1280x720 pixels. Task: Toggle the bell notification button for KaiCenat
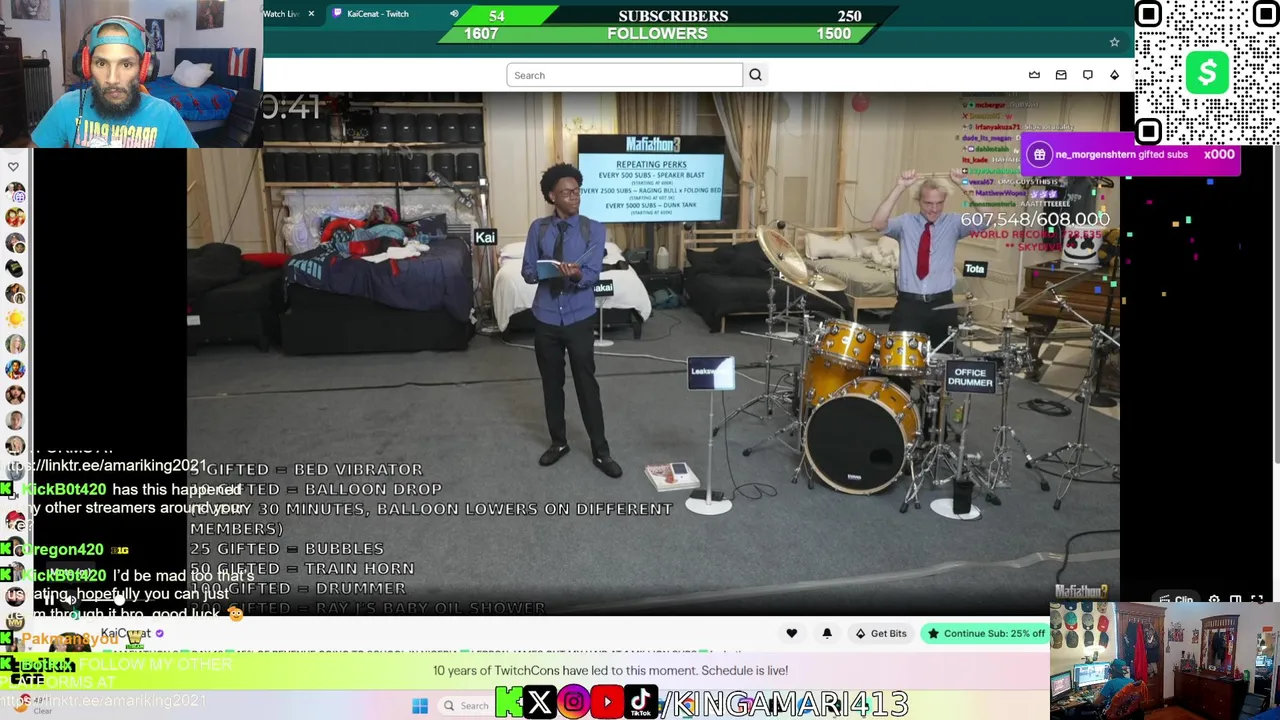(827, 633)
